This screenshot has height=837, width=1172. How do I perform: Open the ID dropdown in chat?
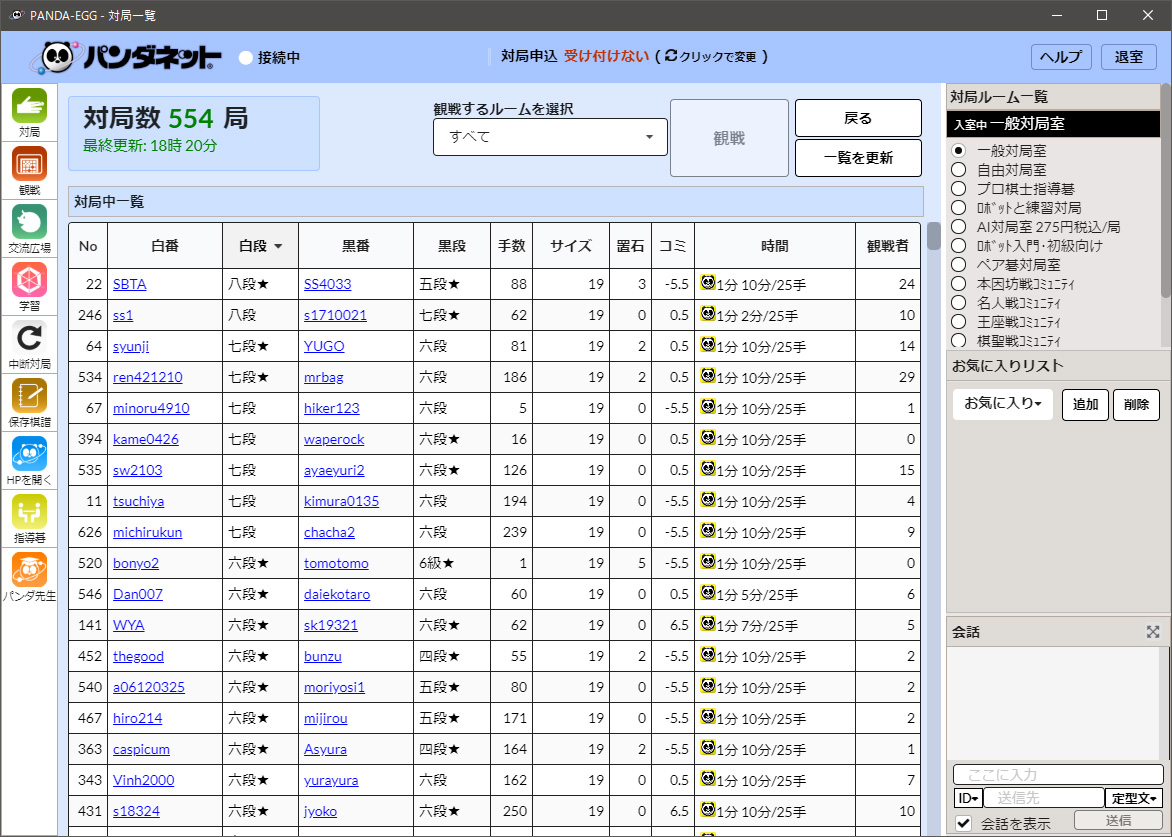pyautogui.click(x=968, y=798)
